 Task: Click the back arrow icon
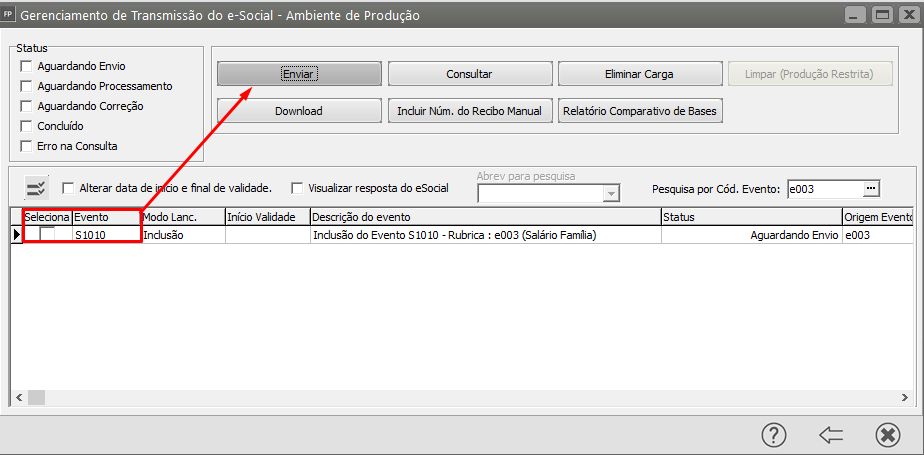click(831, 435)
